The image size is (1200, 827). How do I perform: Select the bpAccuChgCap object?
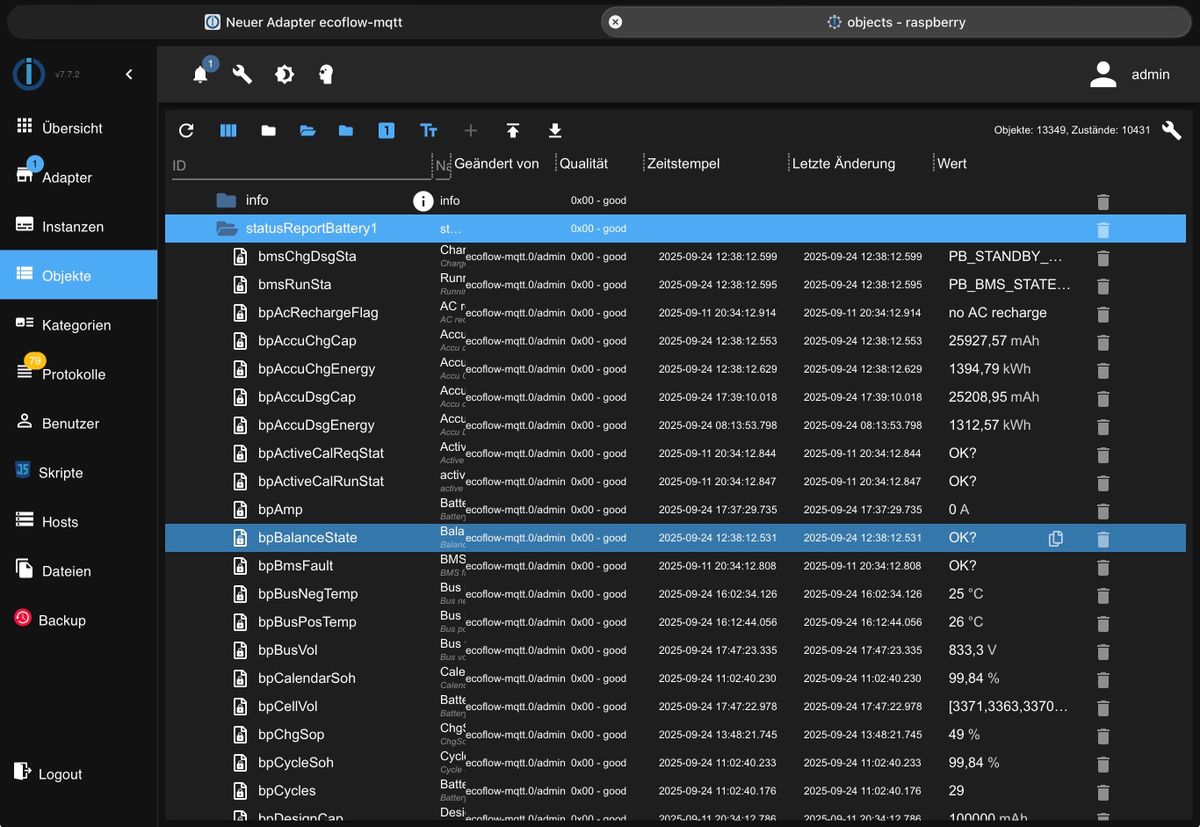coord(675,340)
